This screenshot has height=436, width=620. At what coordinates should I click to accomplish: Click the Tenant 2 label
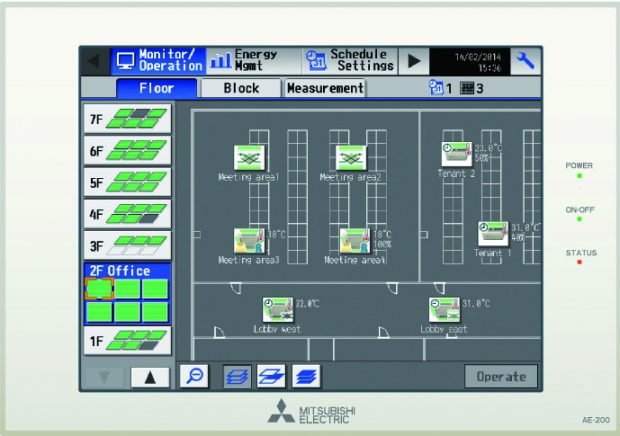[456, 173]
